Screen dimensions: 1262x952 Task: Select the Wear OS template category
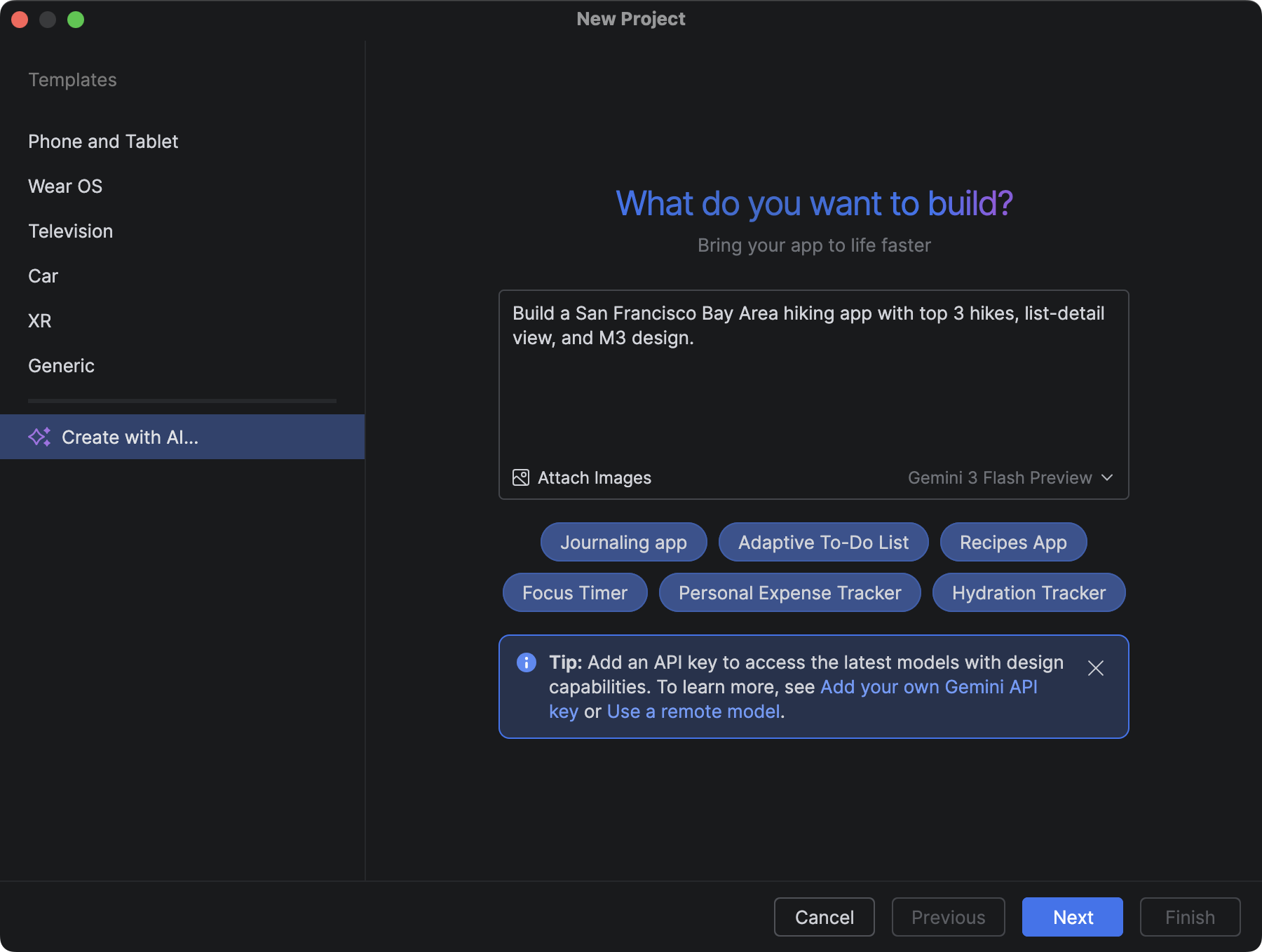tap(65, 186)
